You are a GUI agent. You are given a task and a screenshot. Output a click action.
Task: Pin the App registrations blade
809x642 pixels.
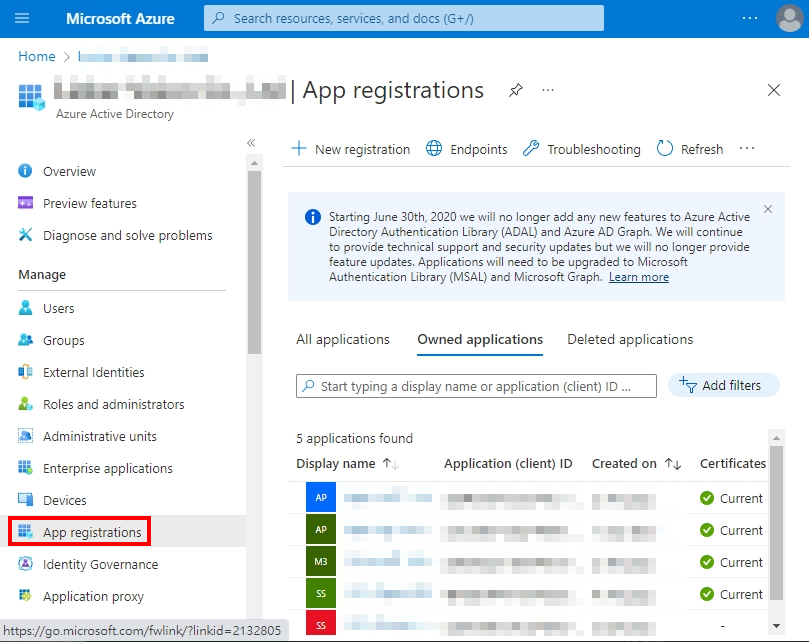pos(515,90)
